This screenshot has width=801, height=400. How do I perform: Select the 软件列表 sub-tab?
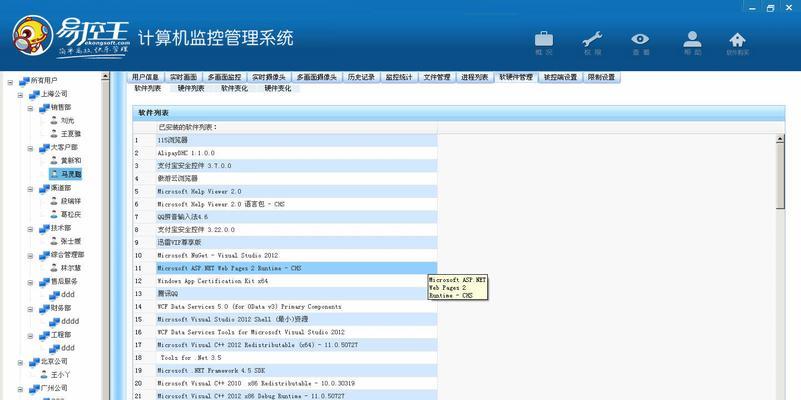point(148,88)
